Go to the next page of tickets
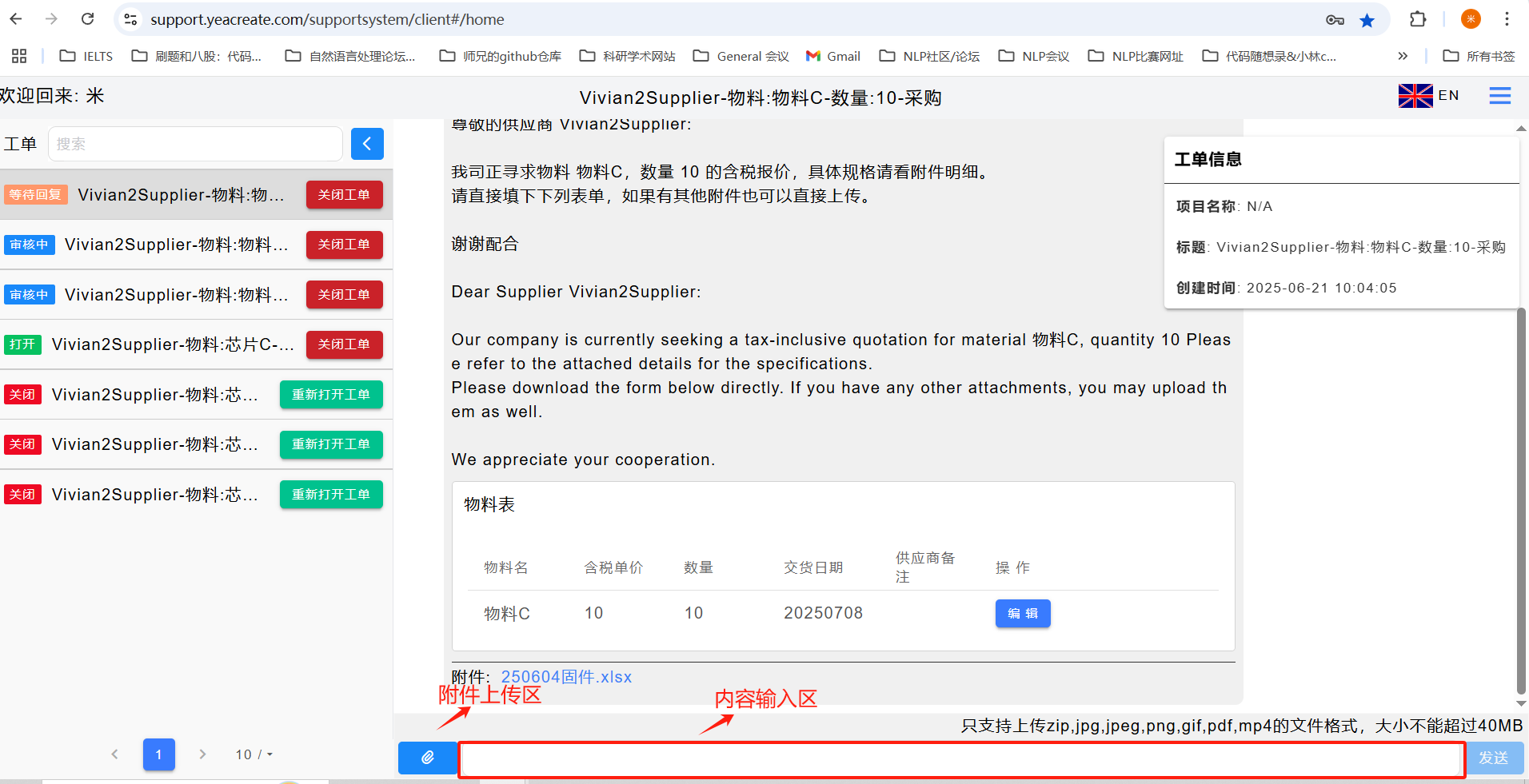This screenshot has height=784, width=1529. pos(202,754)
